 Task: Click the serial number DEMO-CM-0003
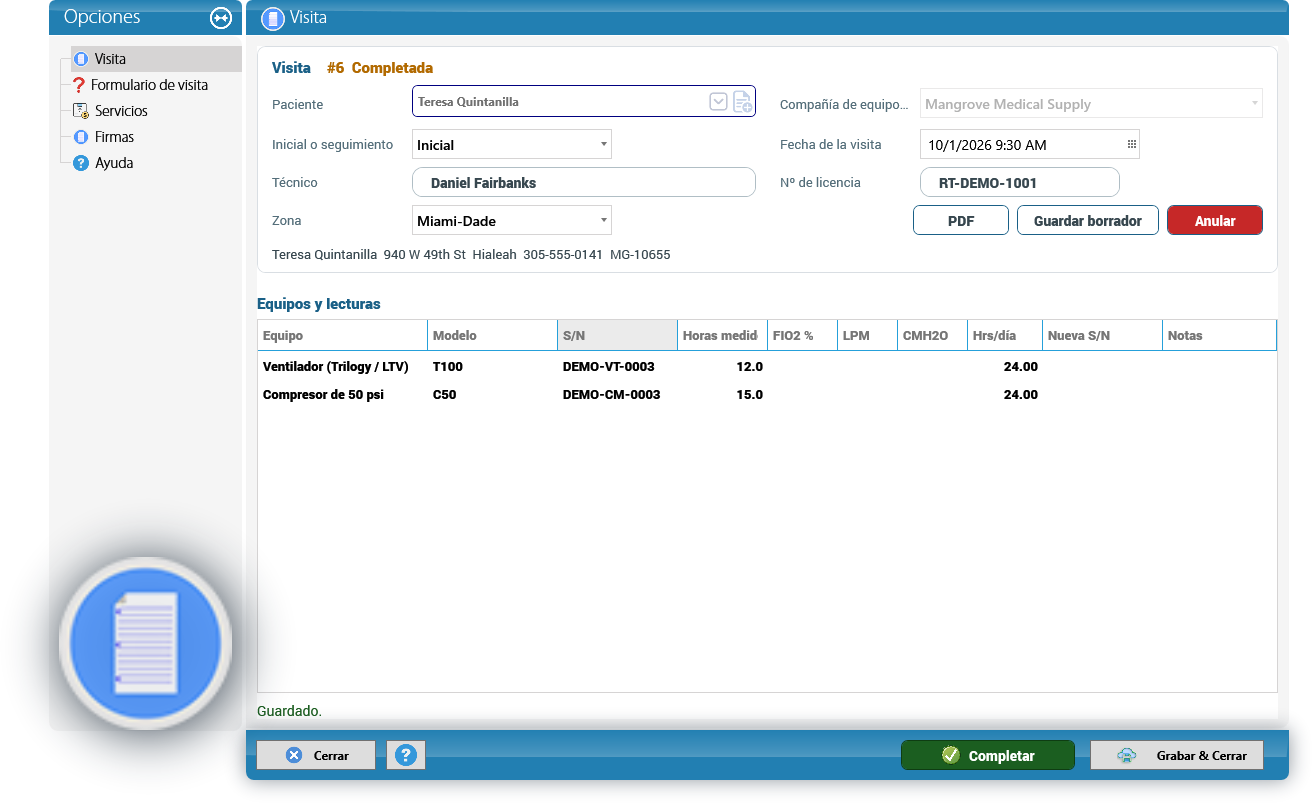point(612,394)
